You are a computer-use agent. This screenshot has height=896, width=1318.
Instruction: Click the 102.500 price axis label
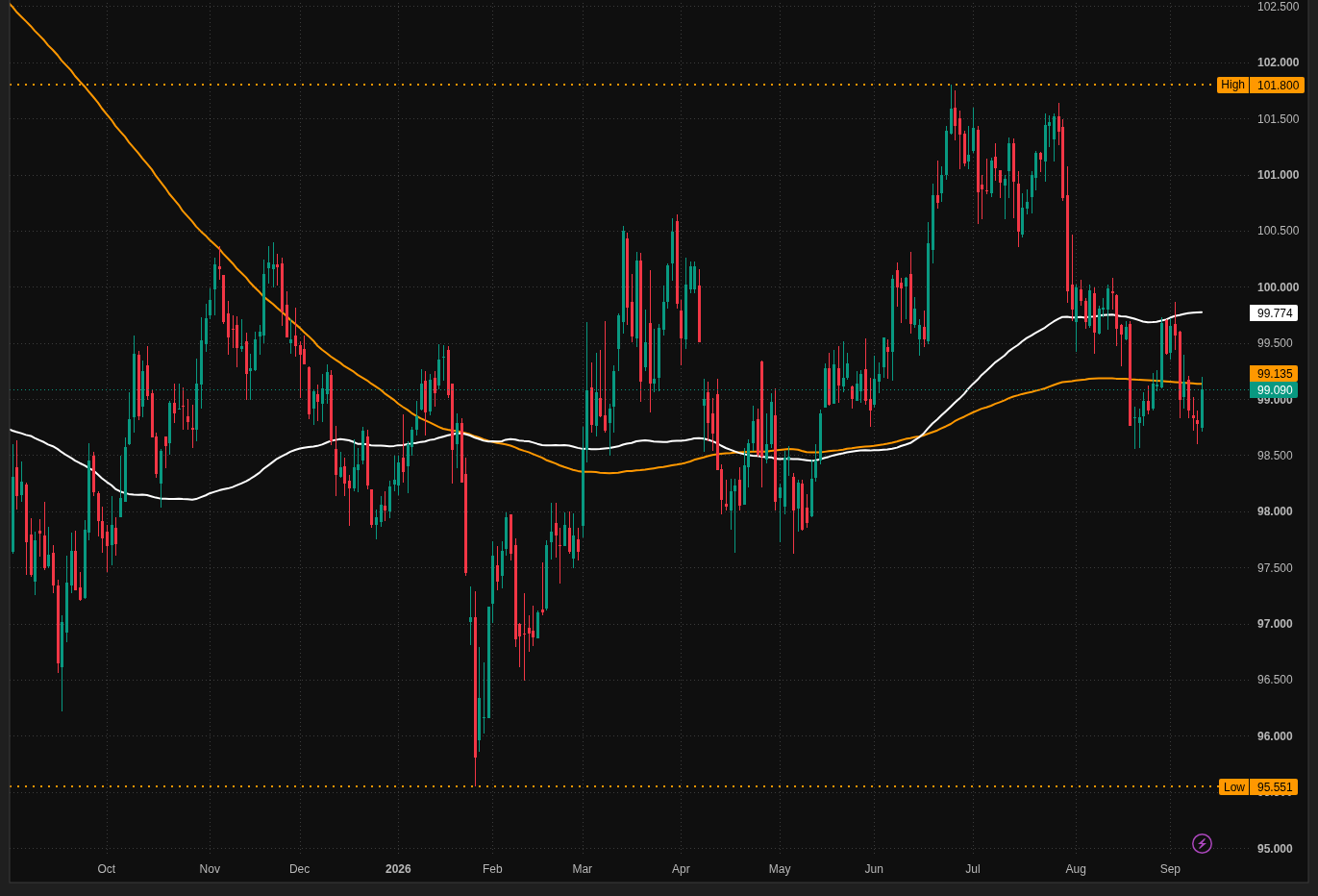coord(1278,7)
